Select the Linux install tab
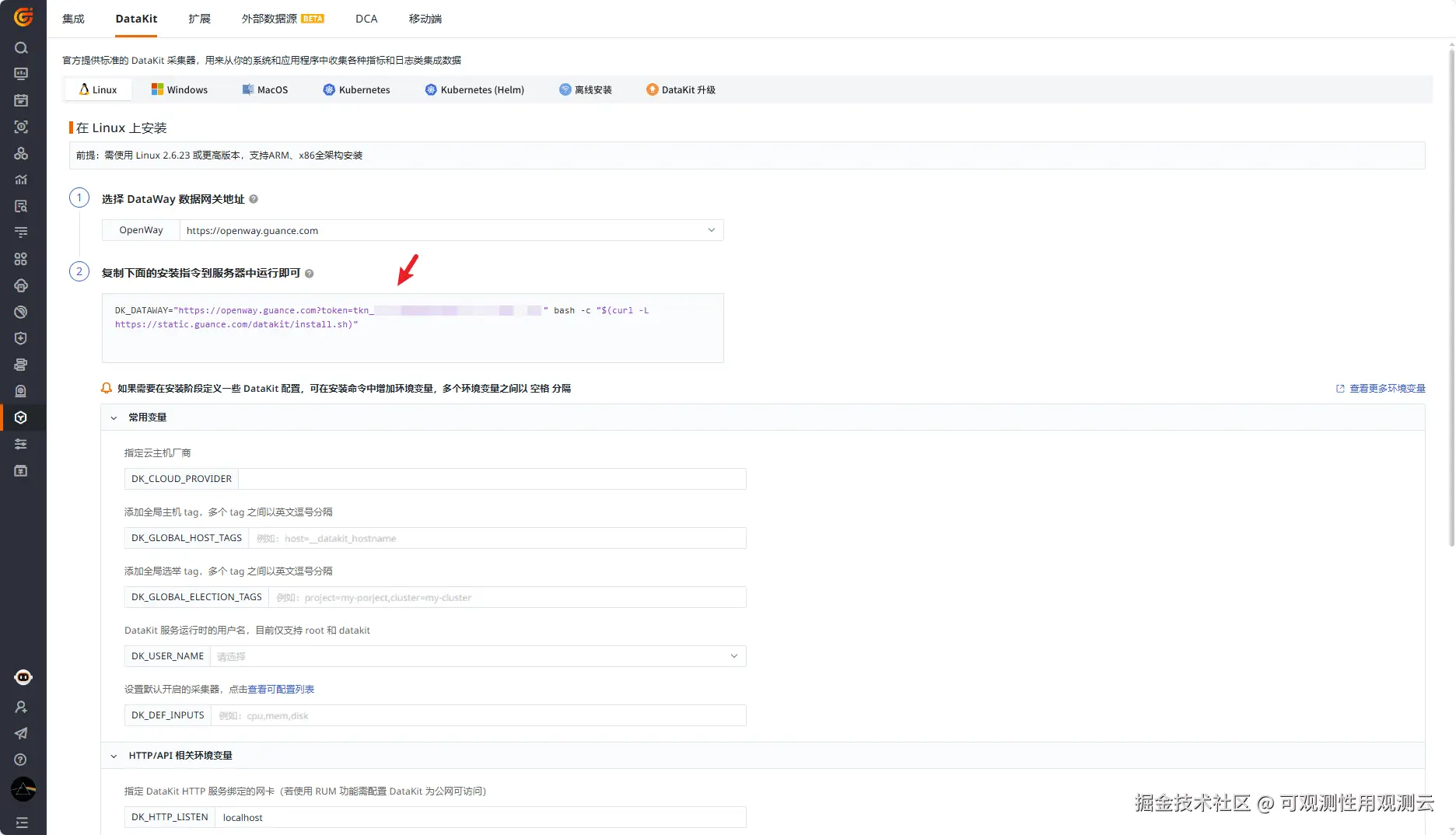Image resolution: width=1456 pixels, height=835 pixels. [98, 89]
